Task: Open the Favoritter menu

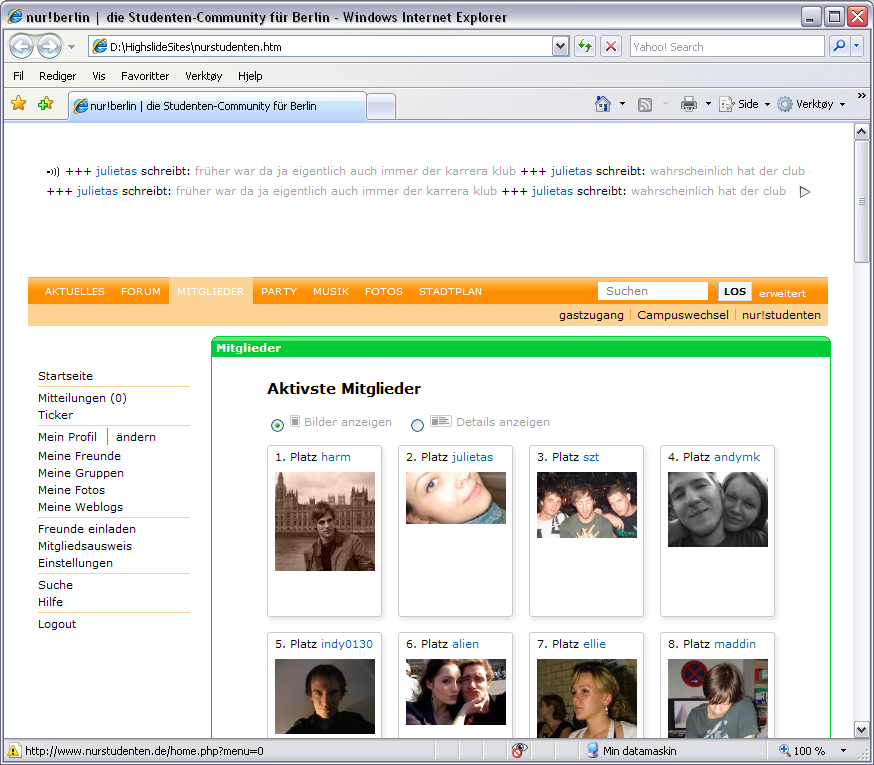Action: 145,76
